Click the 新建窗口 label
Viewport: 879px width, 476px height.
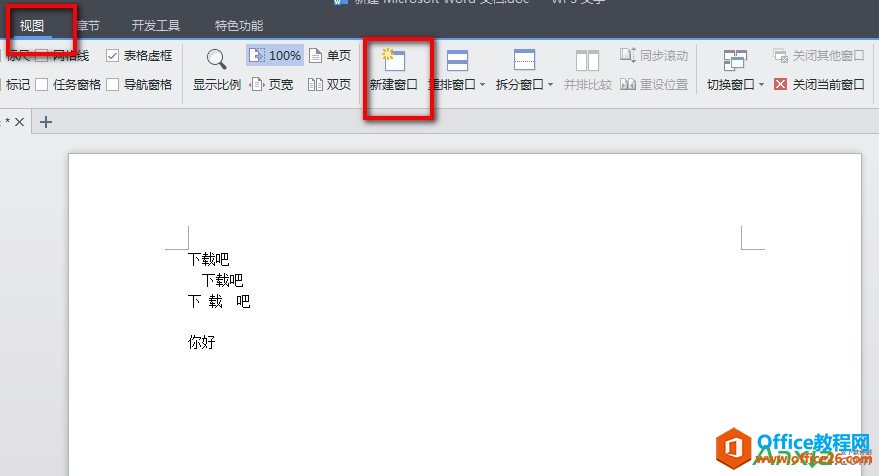click(394, 85)
